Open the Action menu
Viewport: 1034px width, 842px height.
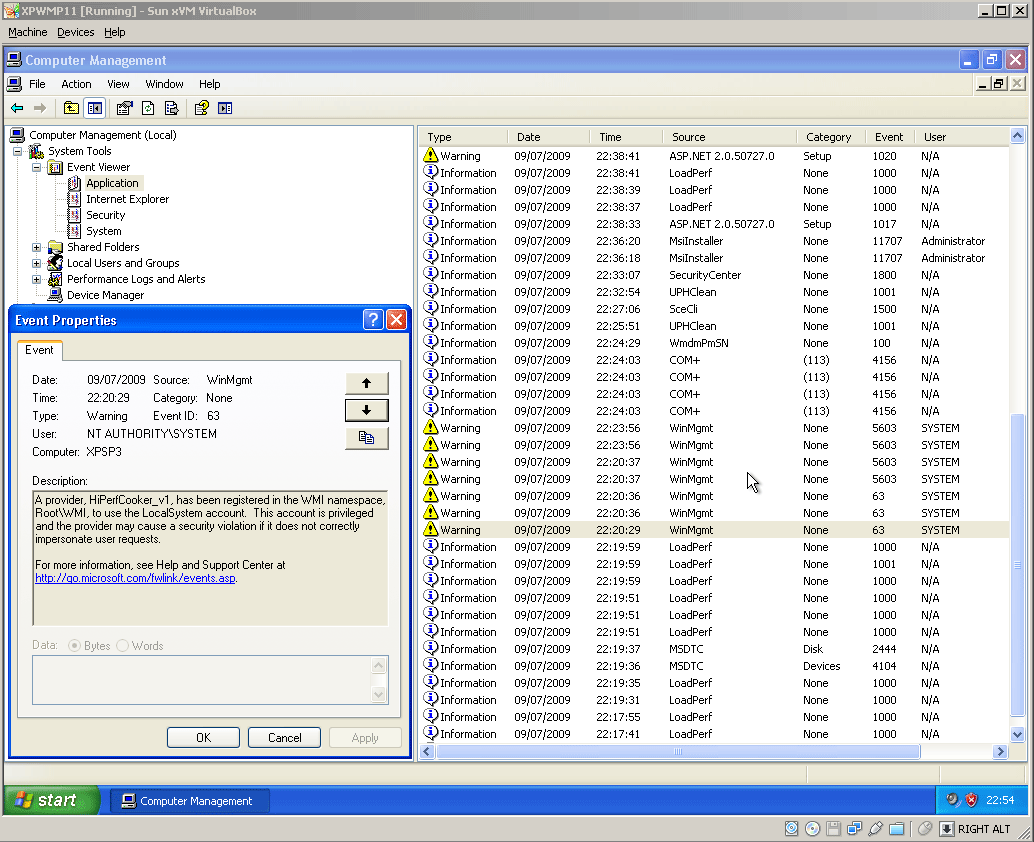76,84
